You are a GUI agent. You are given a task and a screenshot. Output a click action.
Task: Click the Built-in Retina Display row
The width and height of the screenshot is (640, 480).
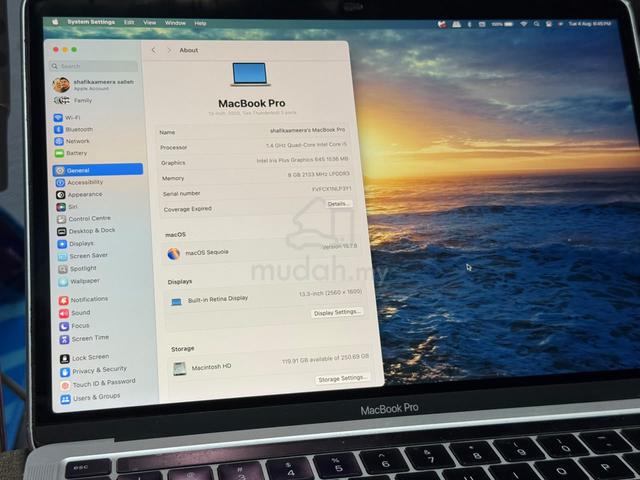point(264,298)
